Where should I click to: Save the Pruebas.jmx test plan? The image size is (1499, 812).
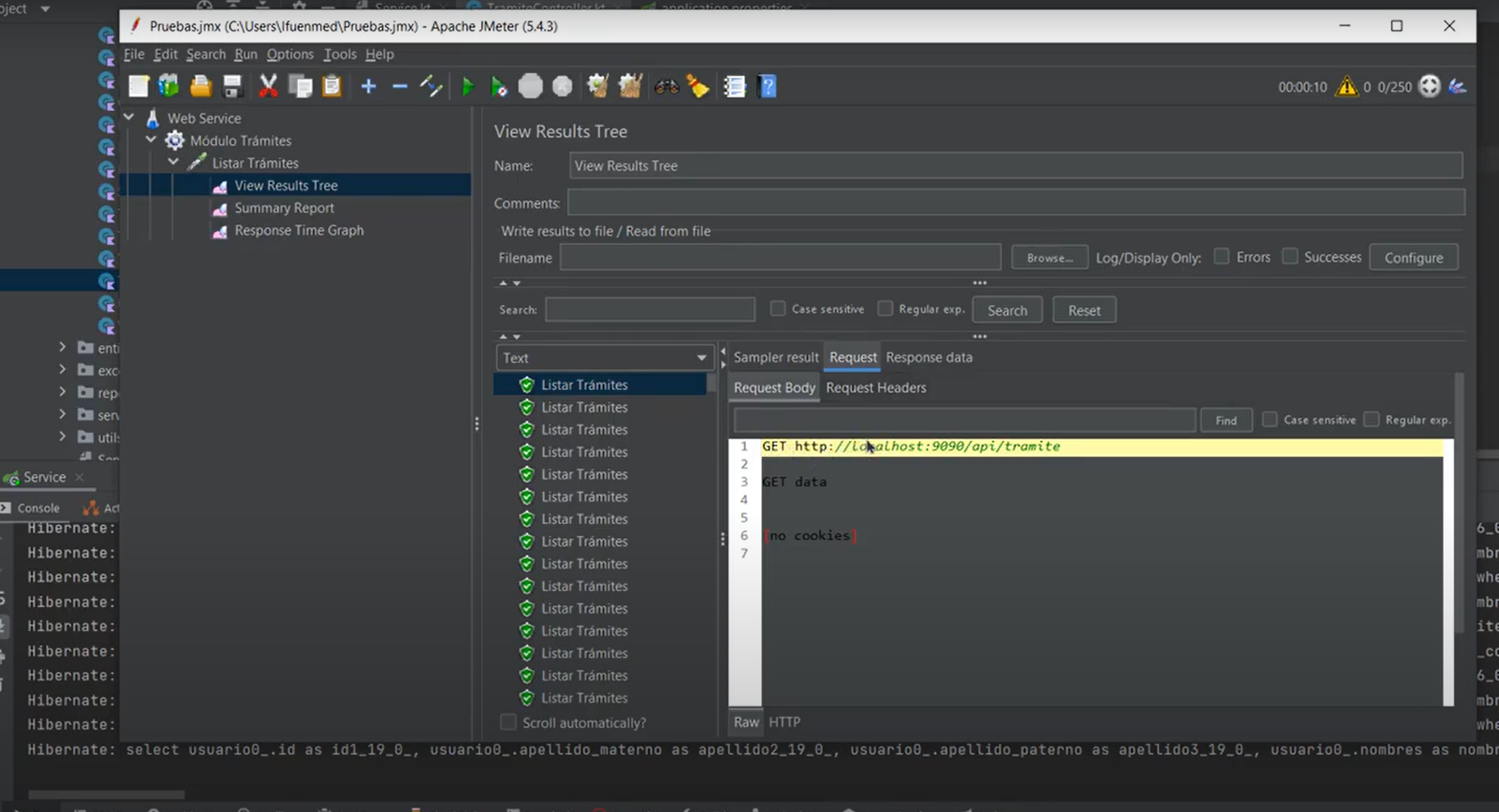[x=233, y=86]
